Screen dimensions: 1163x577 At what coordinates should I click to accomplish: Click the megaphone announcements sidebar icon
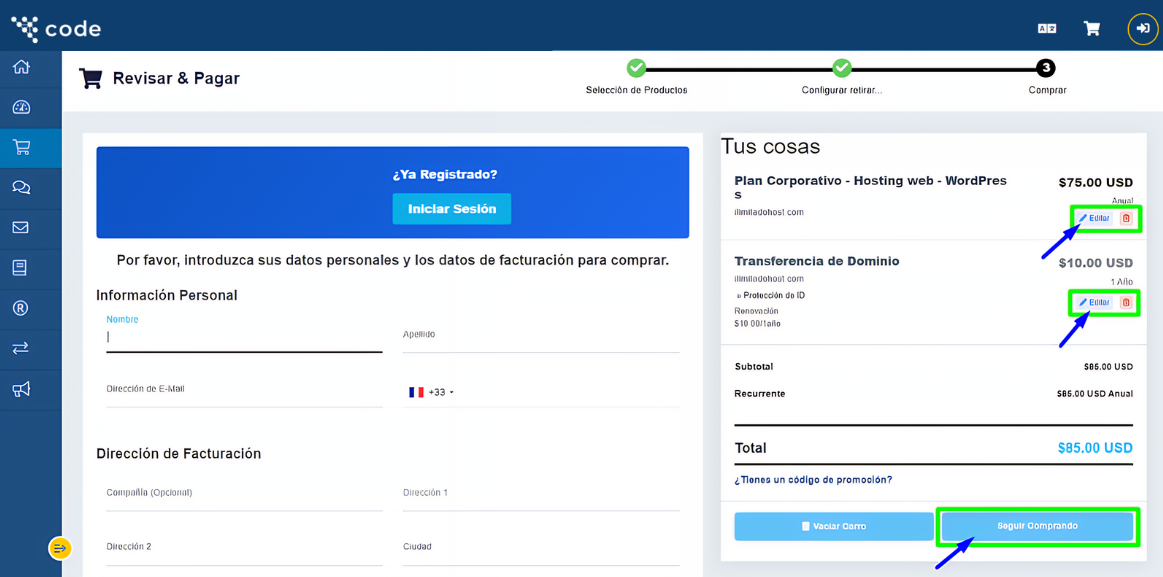coord(21,389)
